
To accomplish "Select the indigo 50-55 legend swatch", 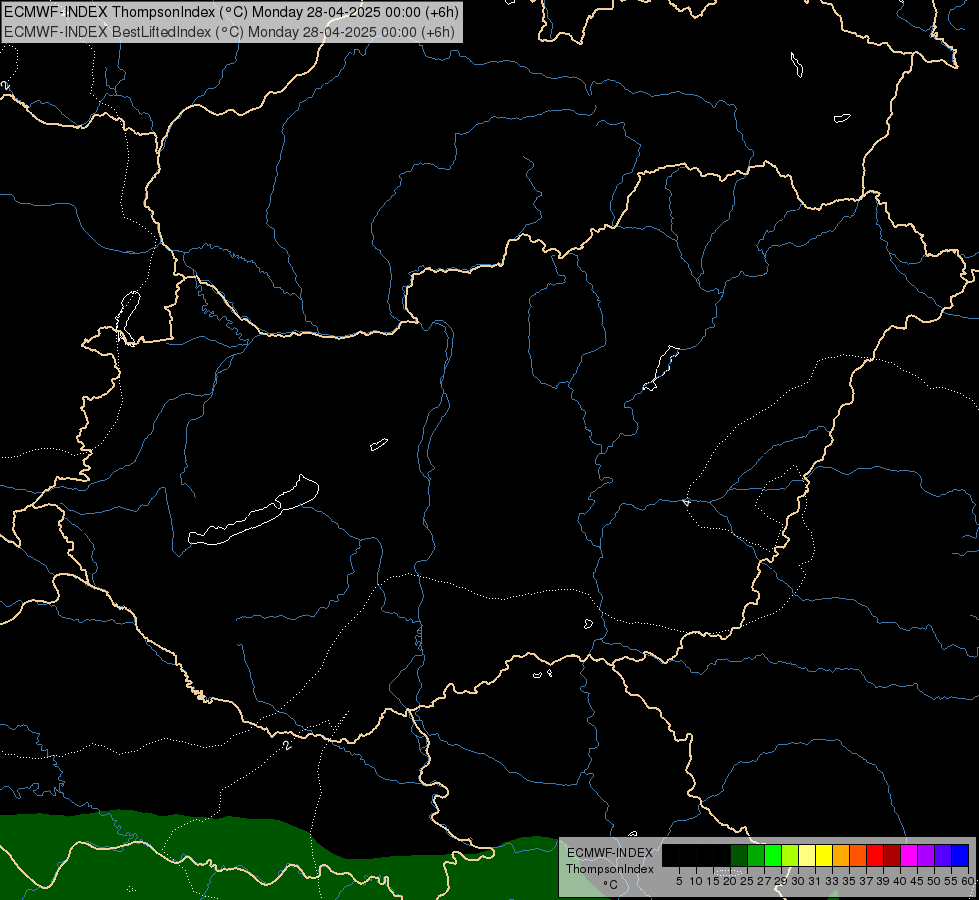I will click(945, 855).
